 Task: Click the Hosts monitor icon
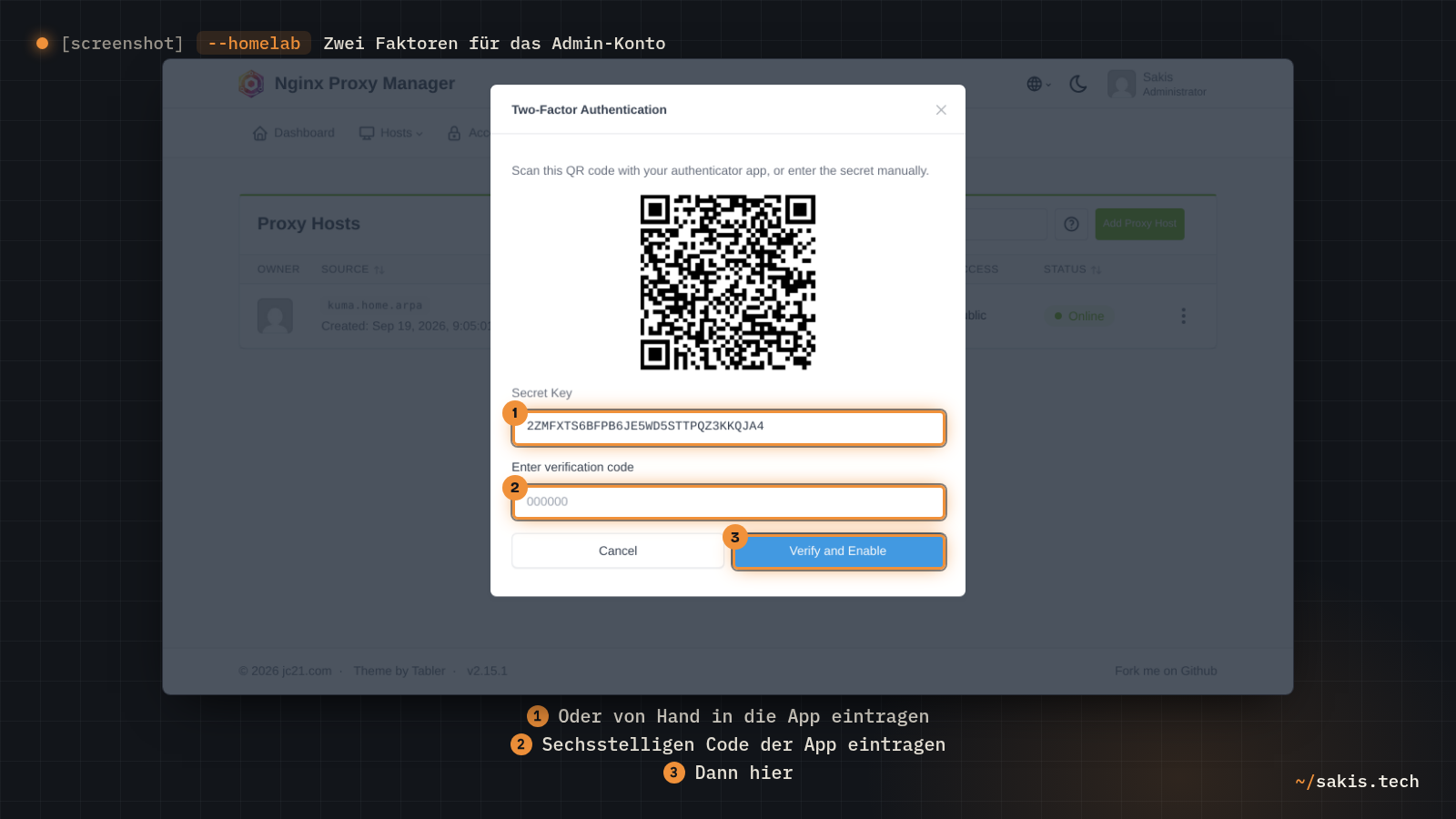click(x=367, y=133)
